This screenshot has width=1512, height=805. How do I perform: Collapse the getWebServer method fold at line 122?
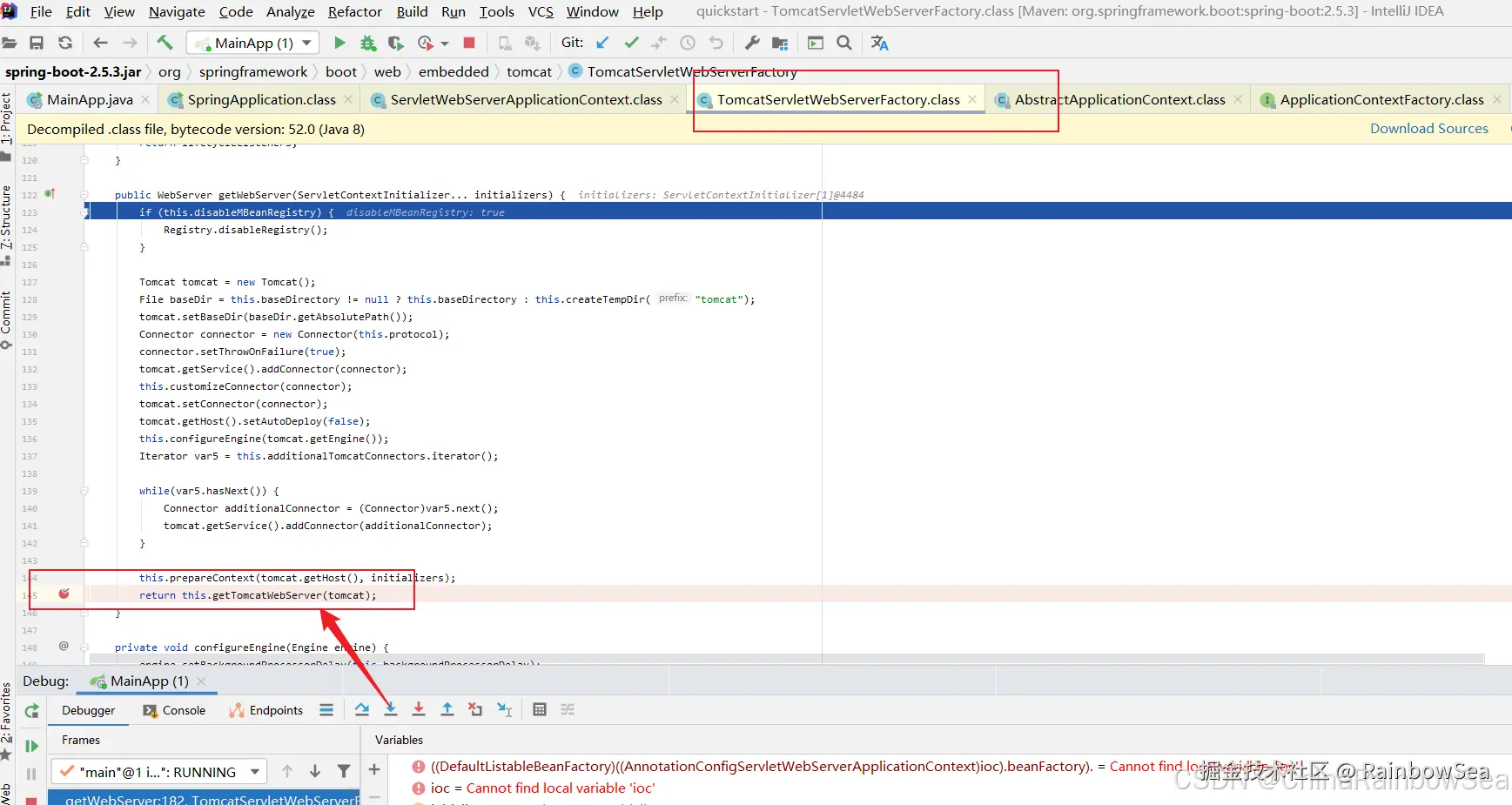(84, 195)
